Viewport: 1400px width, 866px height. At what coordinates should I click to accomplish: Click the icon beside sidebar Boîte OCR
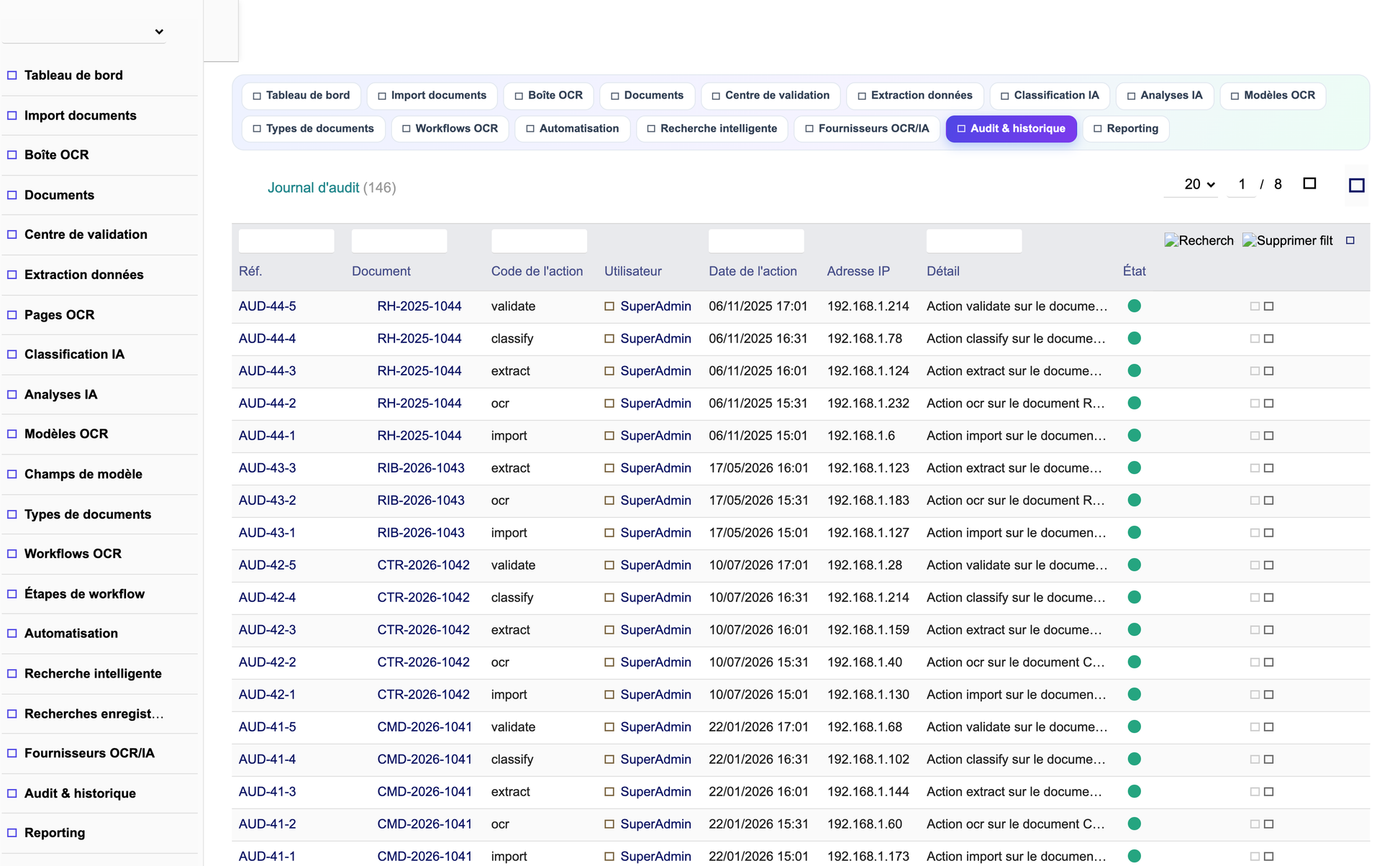[x=12, y=155]
